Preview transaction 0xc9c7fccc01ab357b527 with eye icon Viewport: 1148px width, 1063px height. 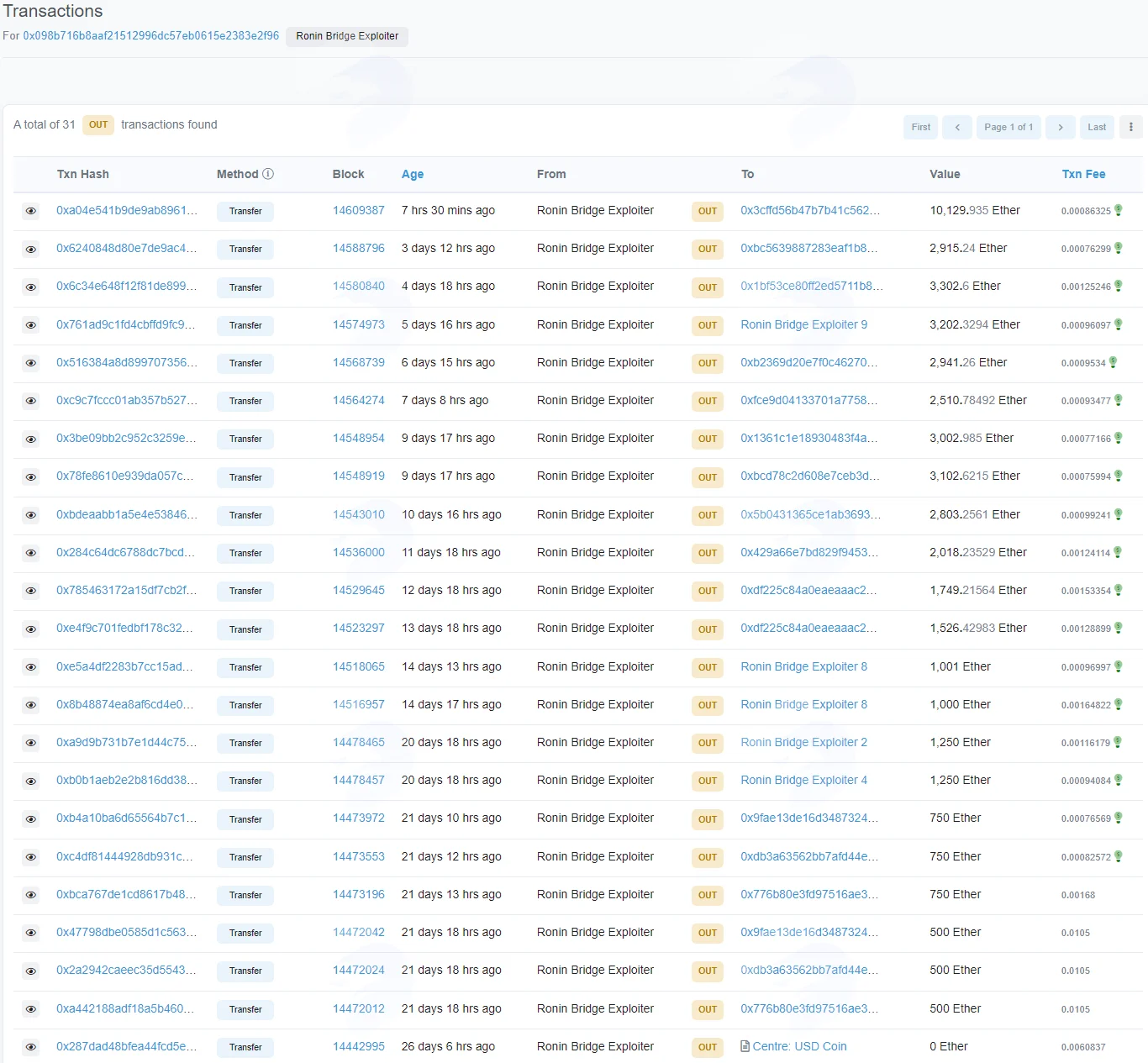pyautogui.click(x=31, y=401)
